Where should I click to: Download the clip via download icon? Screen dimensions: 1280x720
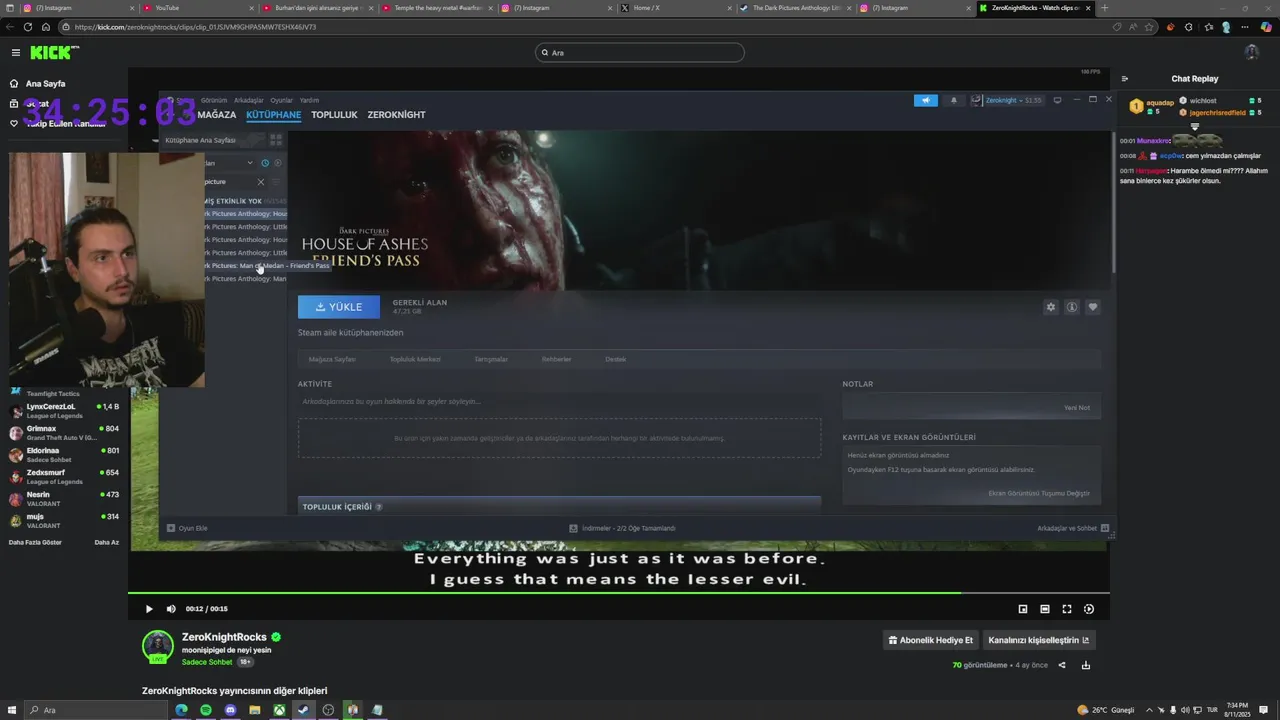(x=1086, y=665)
